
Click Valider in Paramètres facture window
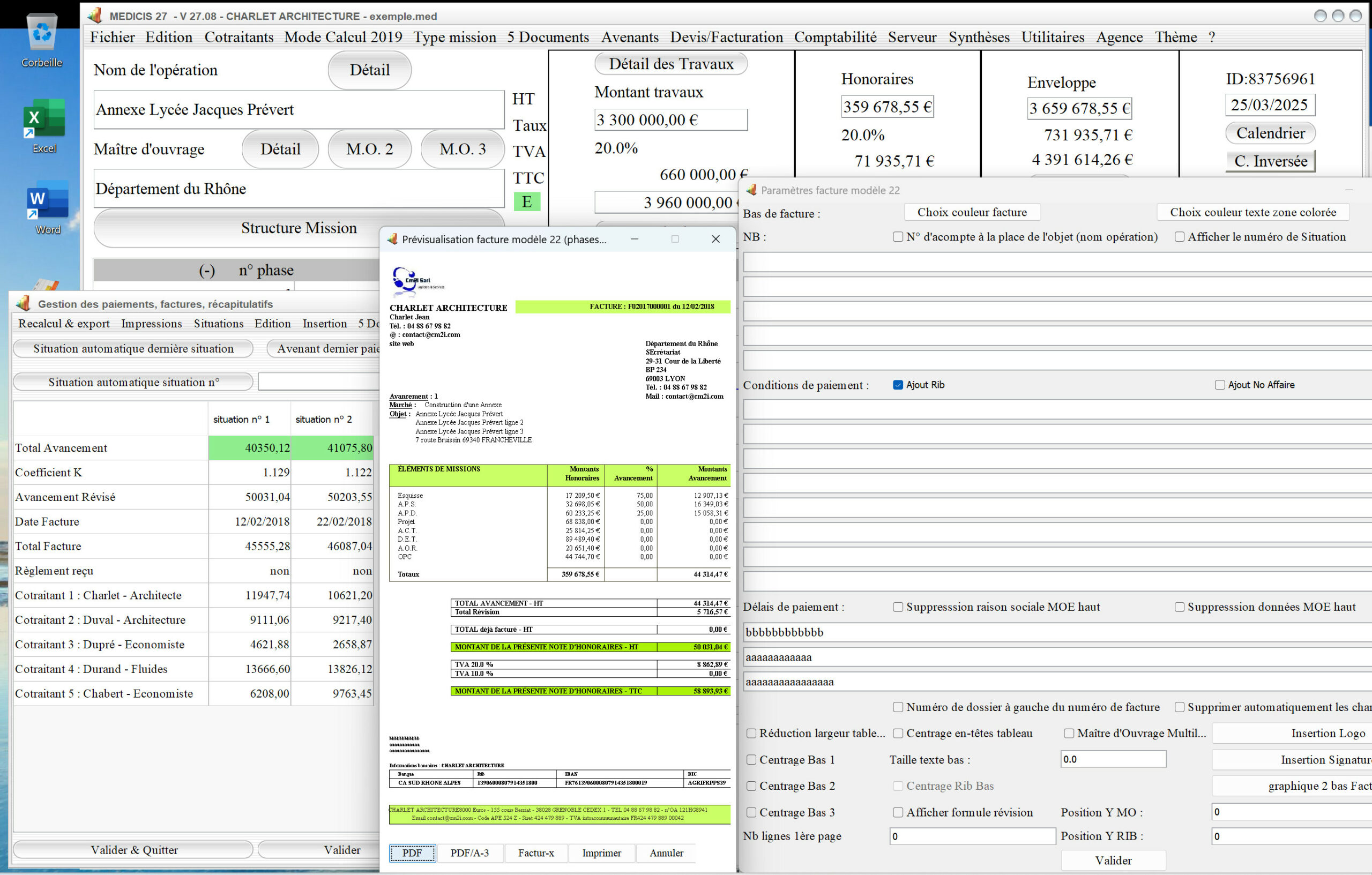(x=1113, y=860)
